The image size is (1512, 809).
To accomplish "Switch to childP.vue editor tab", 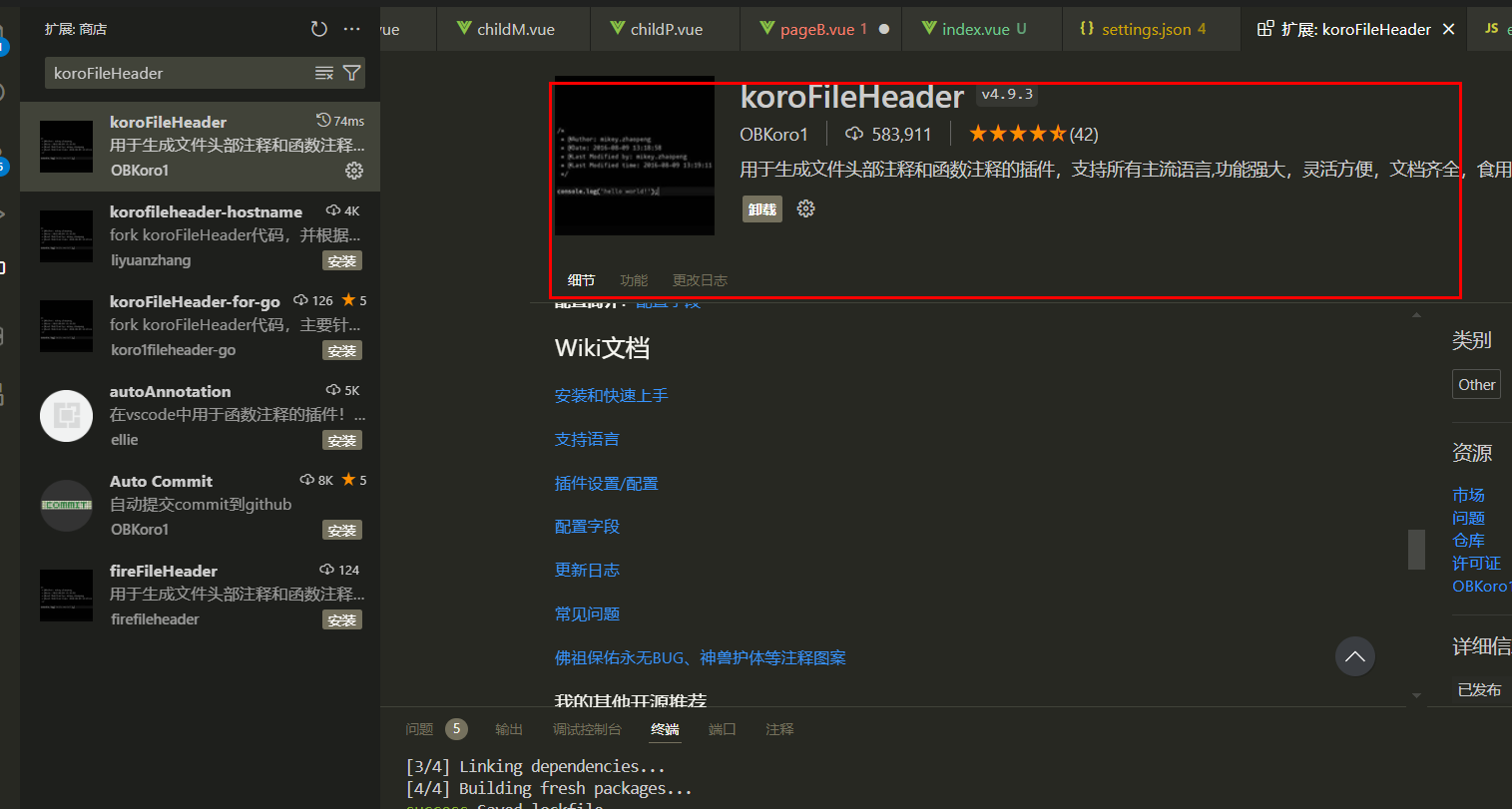I will tap(665, 29).
